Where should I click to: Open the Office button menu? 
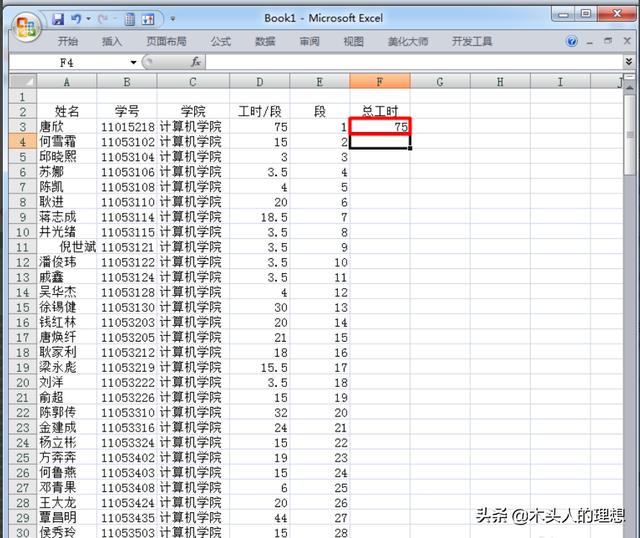[x=27, y=28]
